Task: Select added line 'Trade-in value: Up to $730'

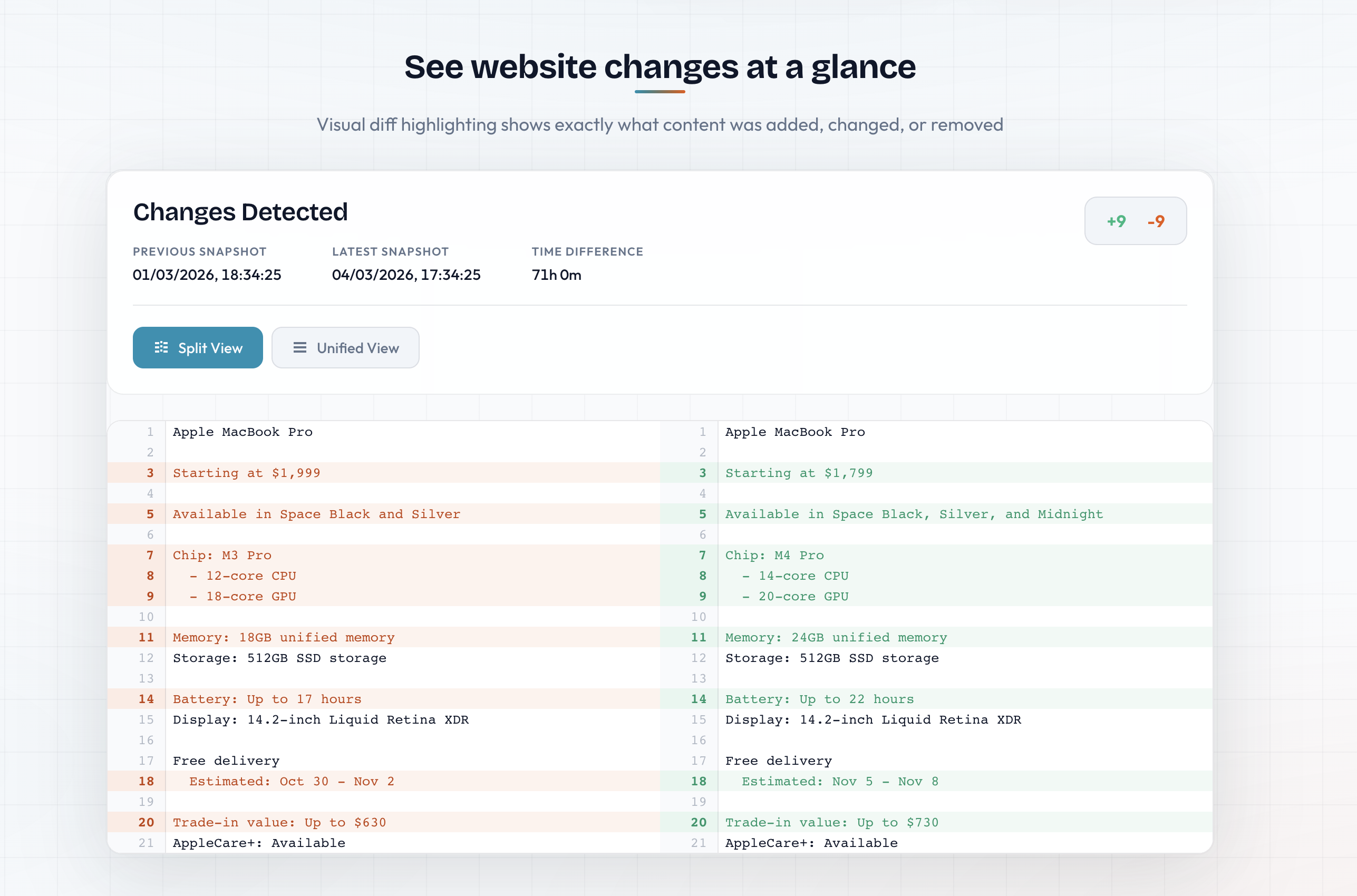Action: click(936, 822)
